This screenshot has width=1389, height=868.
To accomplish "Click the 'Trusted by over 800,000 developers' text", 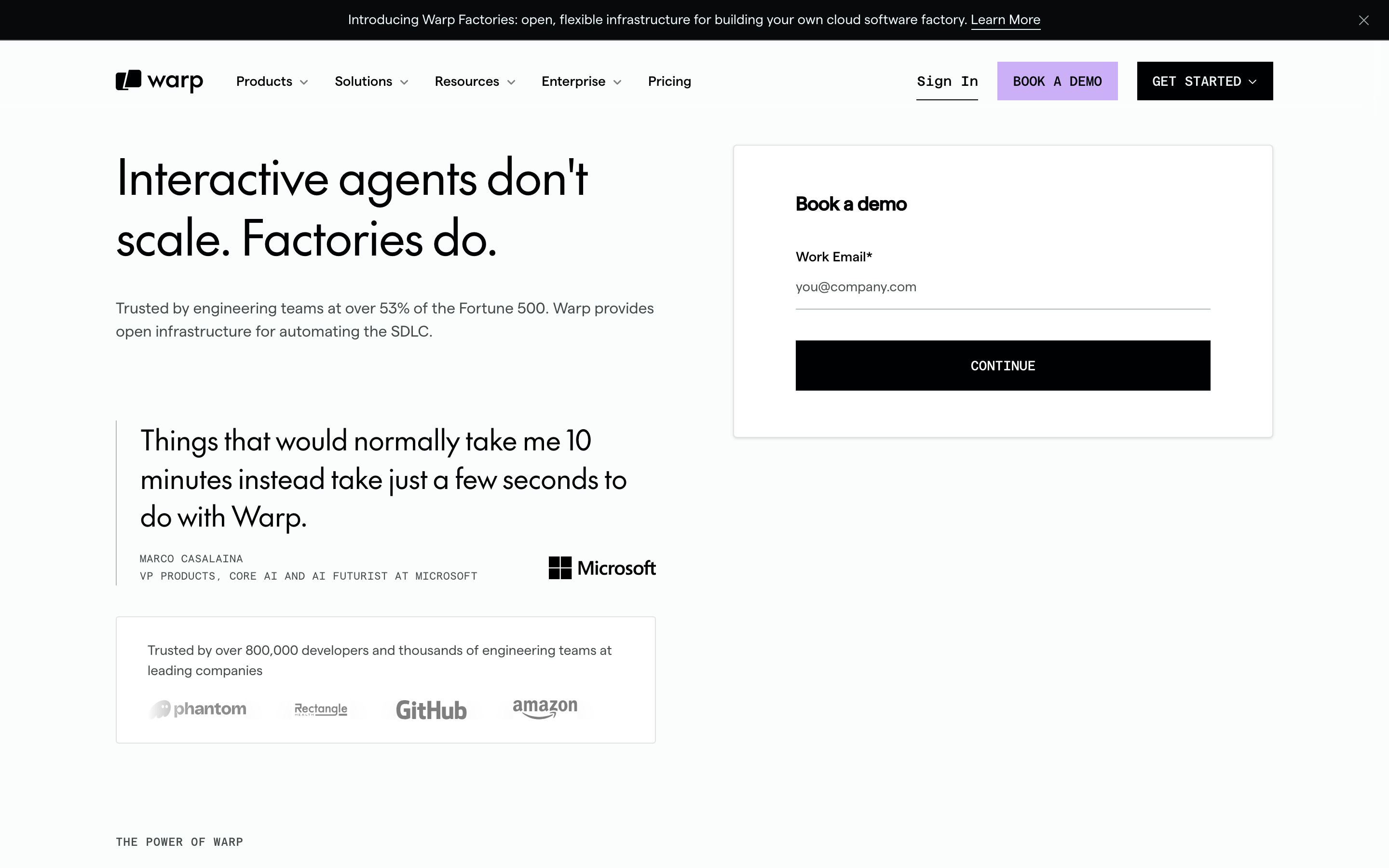I will pyautogui.click(x=380, y=660).
